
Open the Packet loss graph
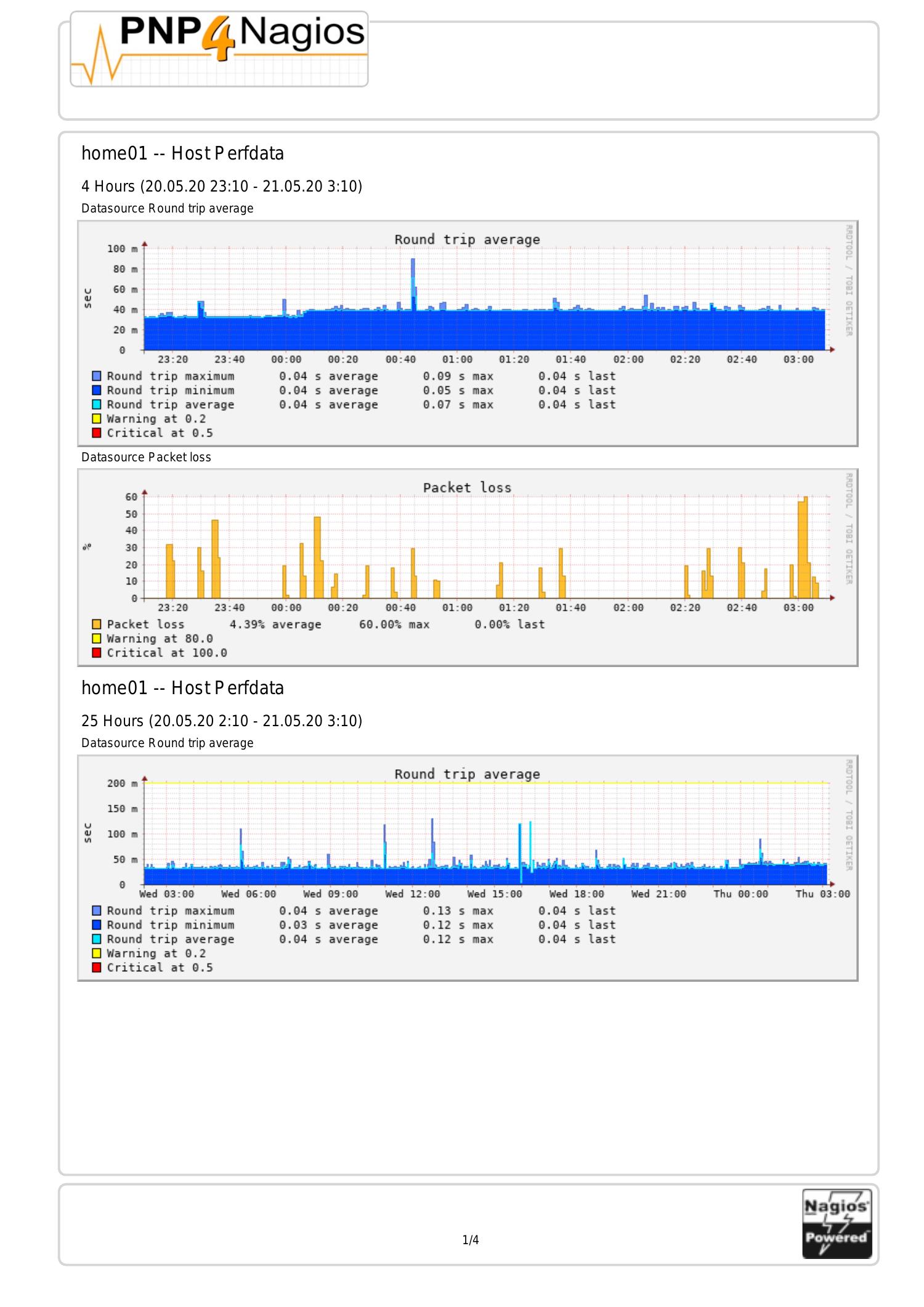pos(467,567)
